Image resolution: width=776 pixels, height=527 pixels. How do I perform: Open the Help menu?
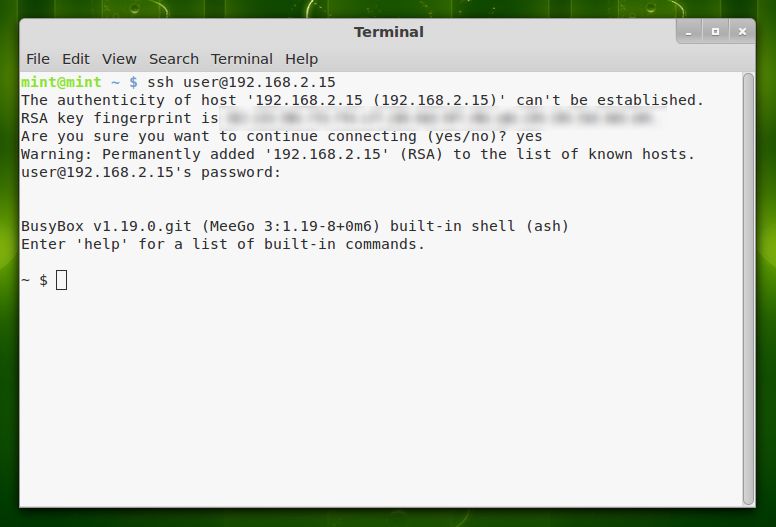point(301,59)
